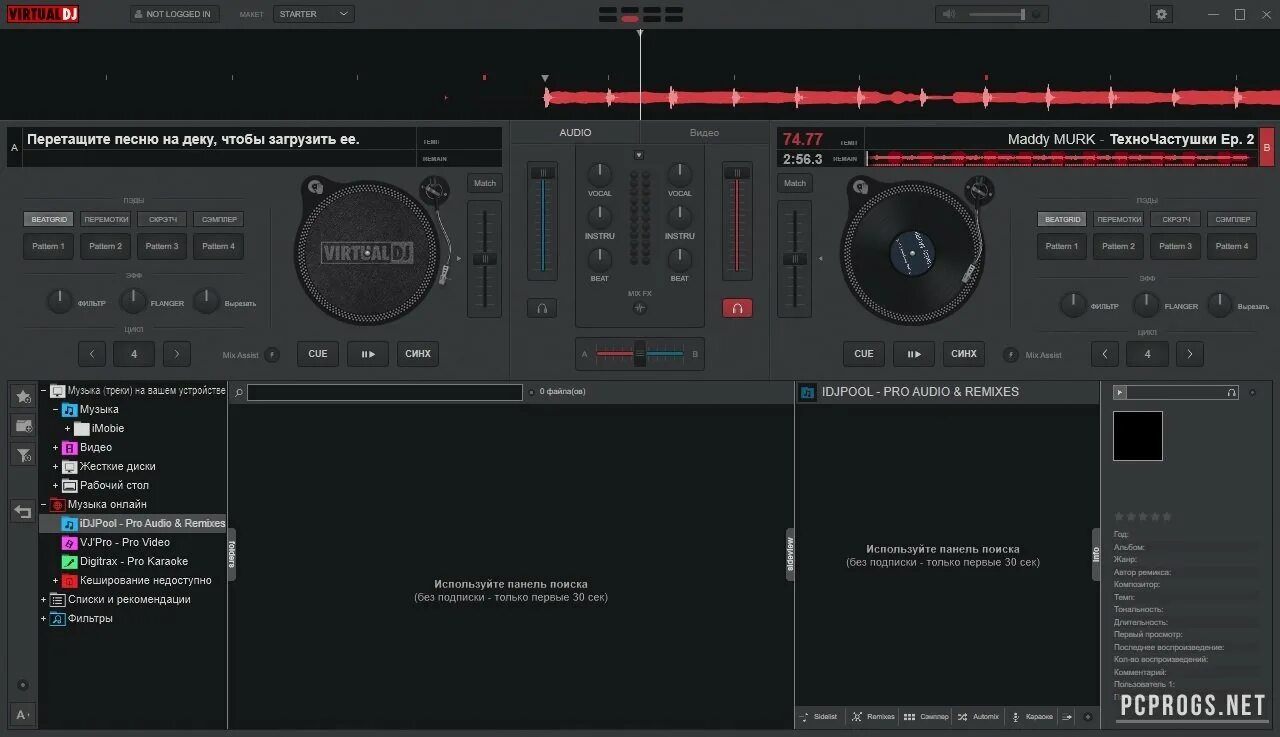Viewport: 1280px width, 737px height.
Task: Toggle Mix Assist on deck B
Action: [1011, 355]
